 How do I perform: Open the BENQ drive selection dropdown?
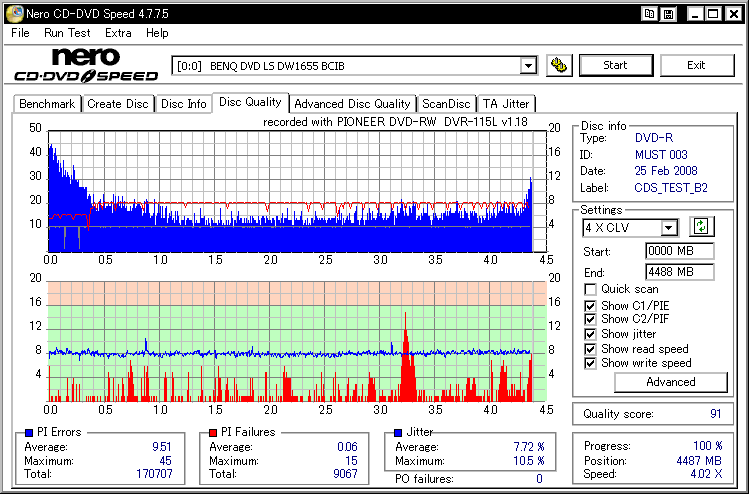(528, 66)
